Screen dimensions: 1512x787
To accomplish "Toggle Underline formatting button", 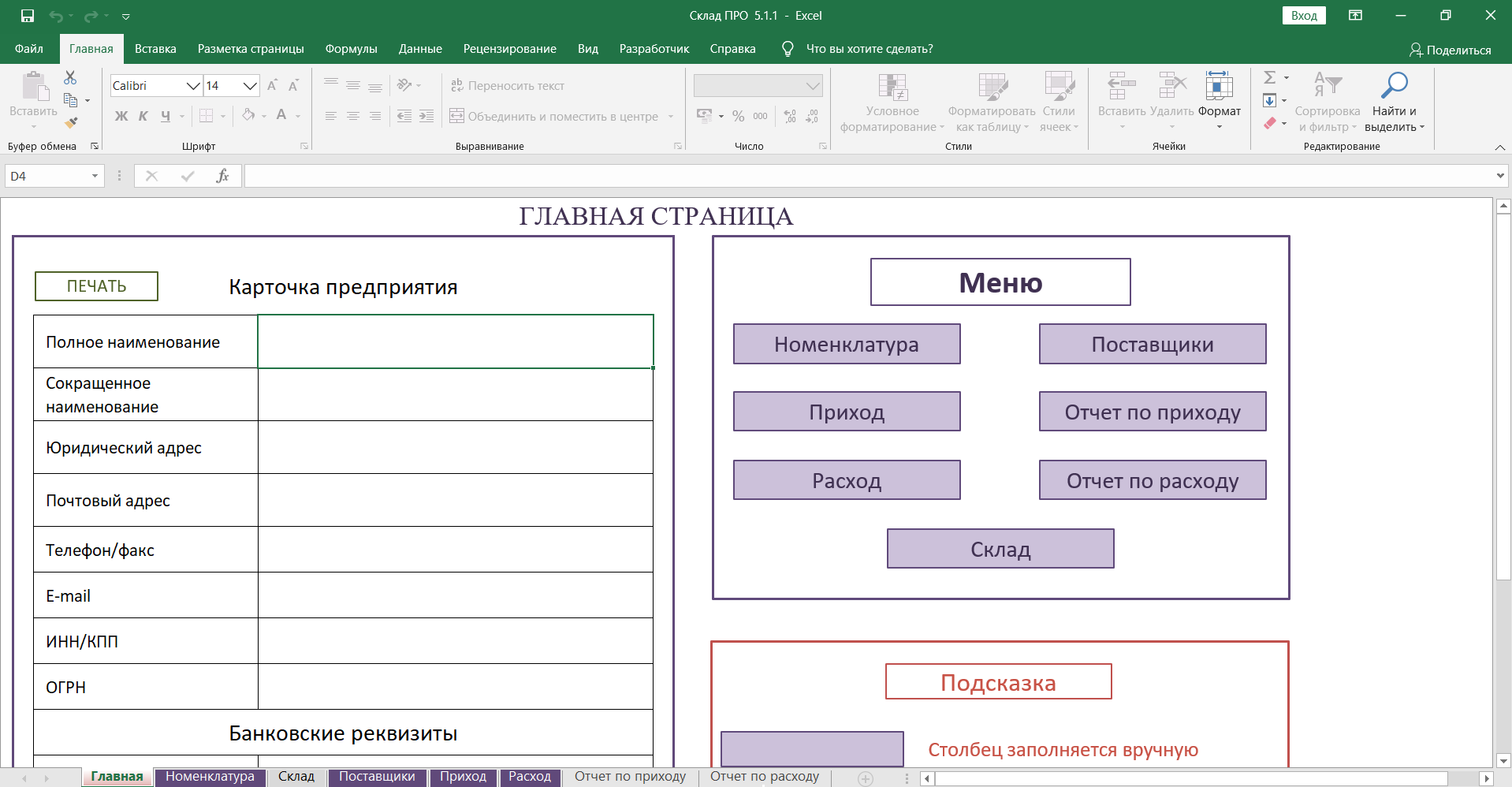I will (166, 116).
